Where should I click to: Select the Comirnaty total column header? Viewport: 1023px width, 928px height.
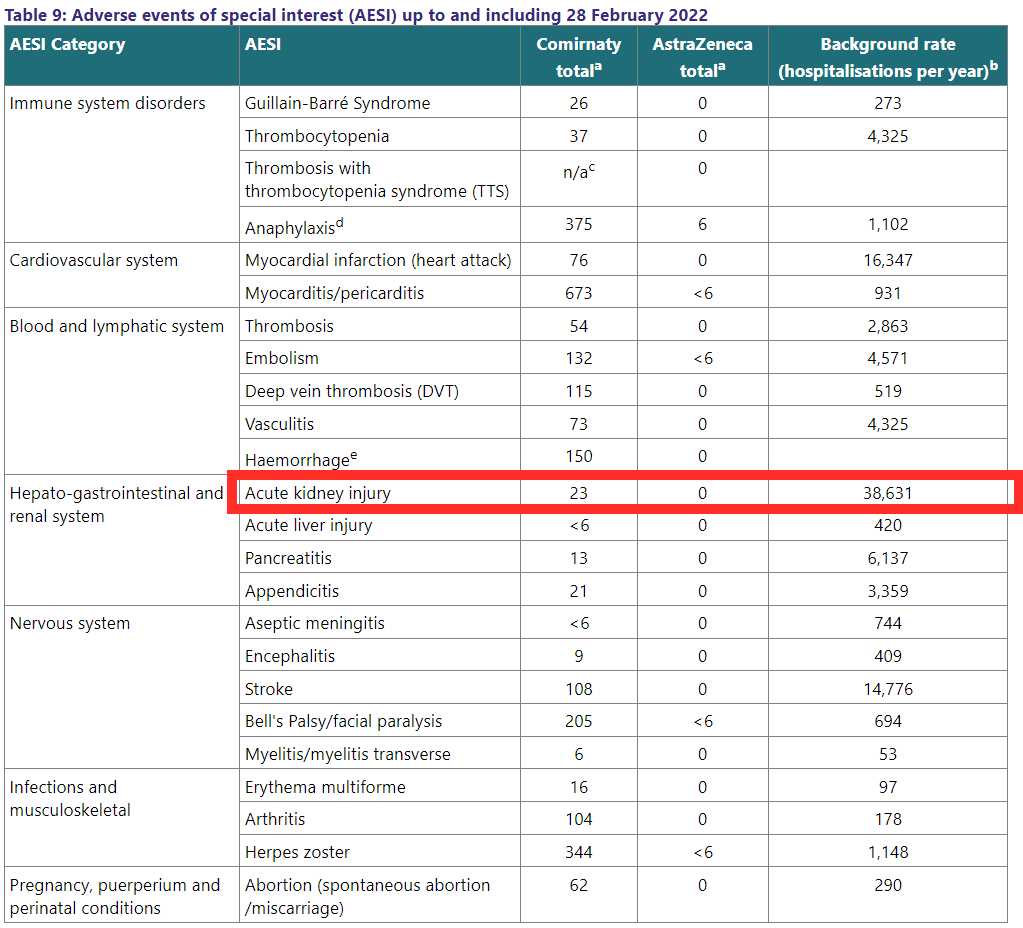[x=579, y=57]
